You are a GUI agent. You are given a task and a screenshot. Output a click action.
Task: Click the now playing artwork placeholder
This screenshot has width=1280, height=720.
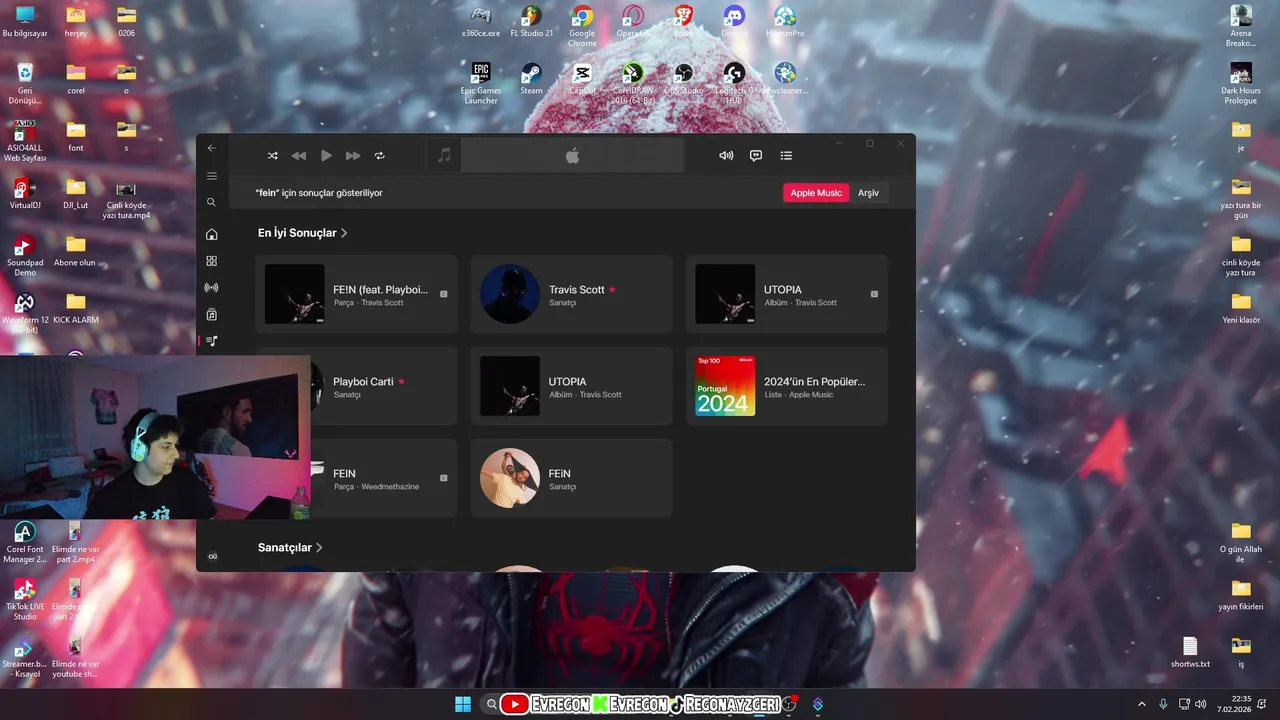click(444, 156)
